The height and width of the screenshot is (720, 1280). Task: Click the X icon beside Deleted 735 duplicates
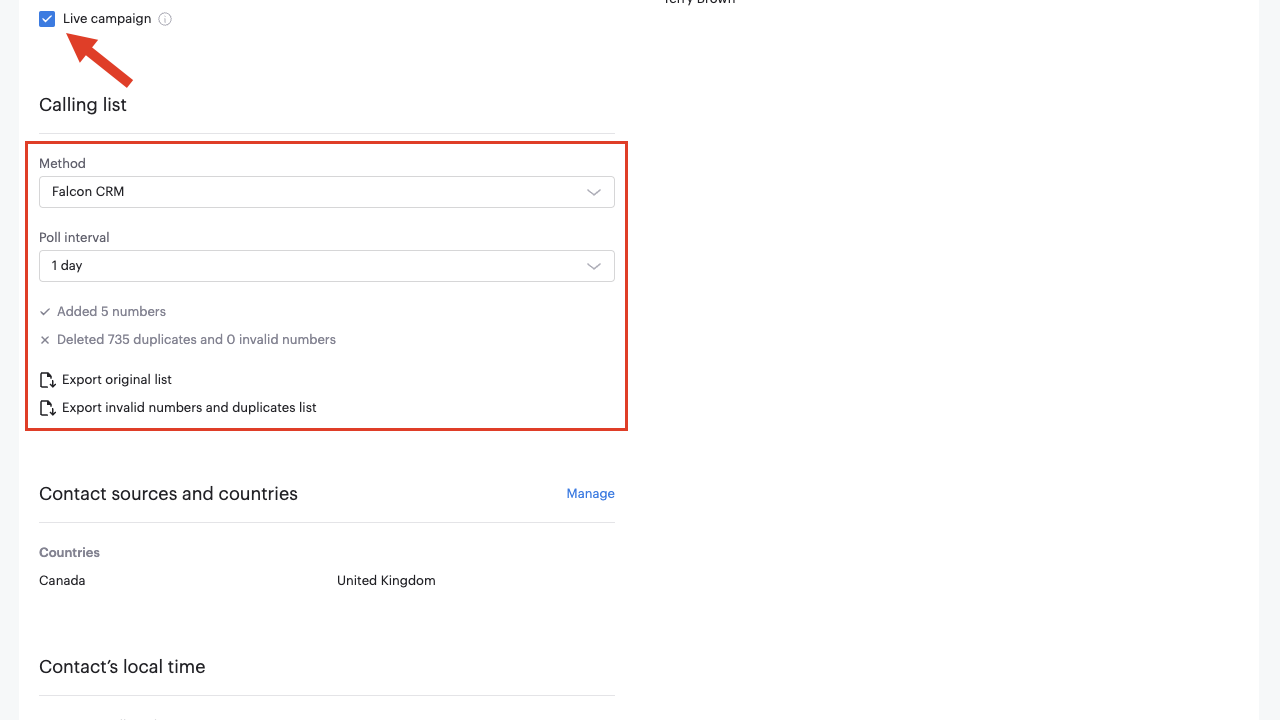pos(45,340)
